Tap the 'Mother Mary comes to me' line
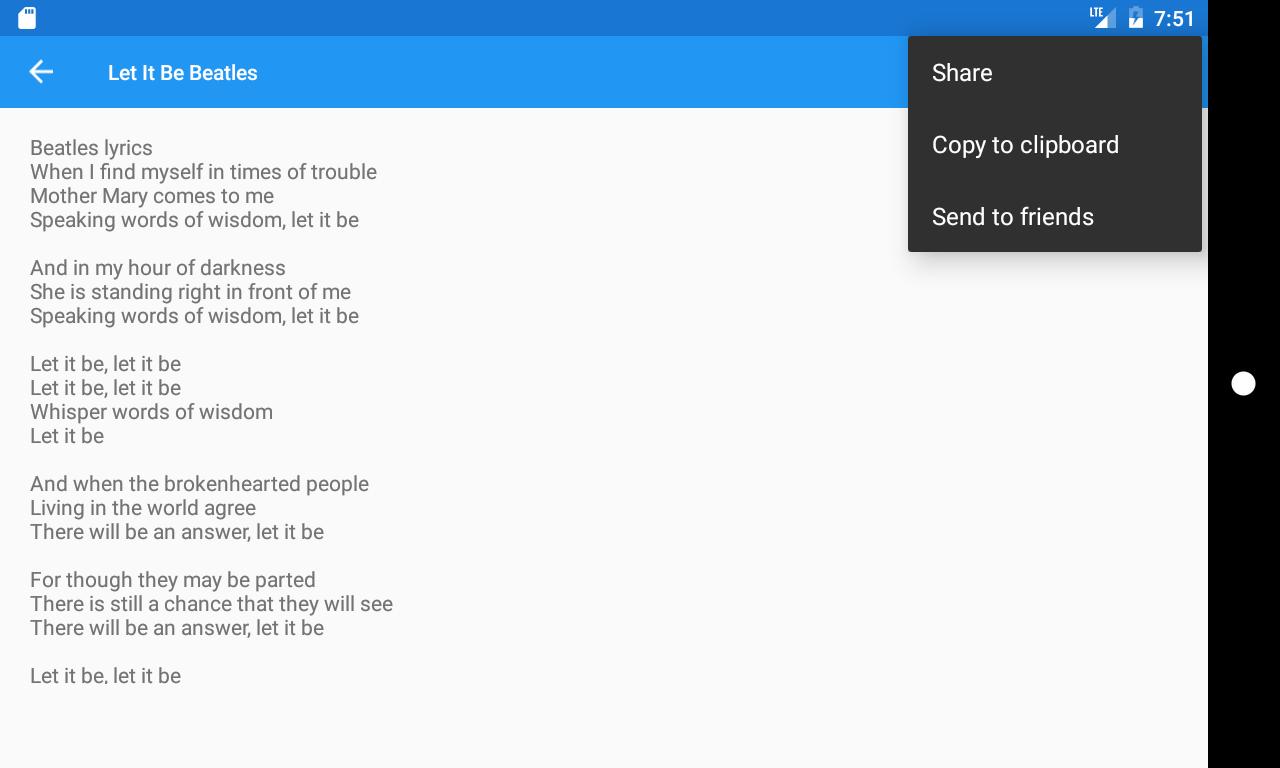The width and height of the screenshot is (1280, 768). pos(152,196)
